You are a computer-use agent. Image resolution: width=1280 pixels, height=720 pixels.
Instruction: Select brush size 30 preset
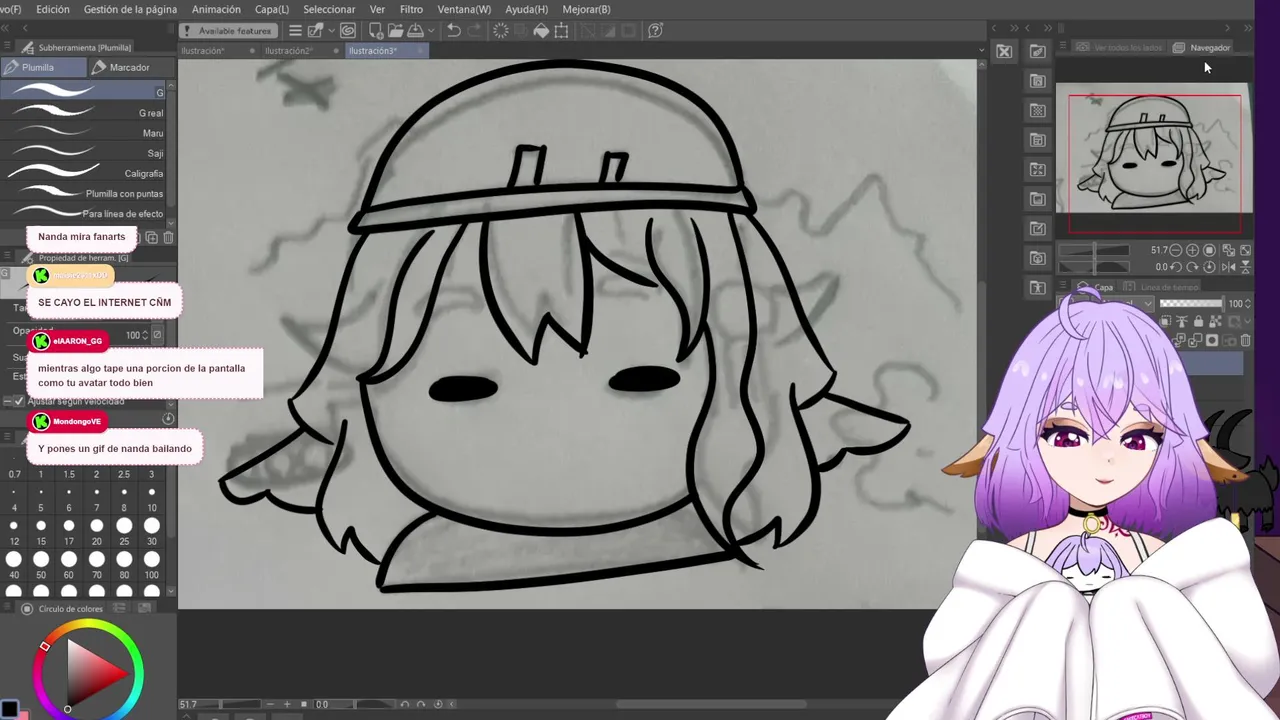152,532
